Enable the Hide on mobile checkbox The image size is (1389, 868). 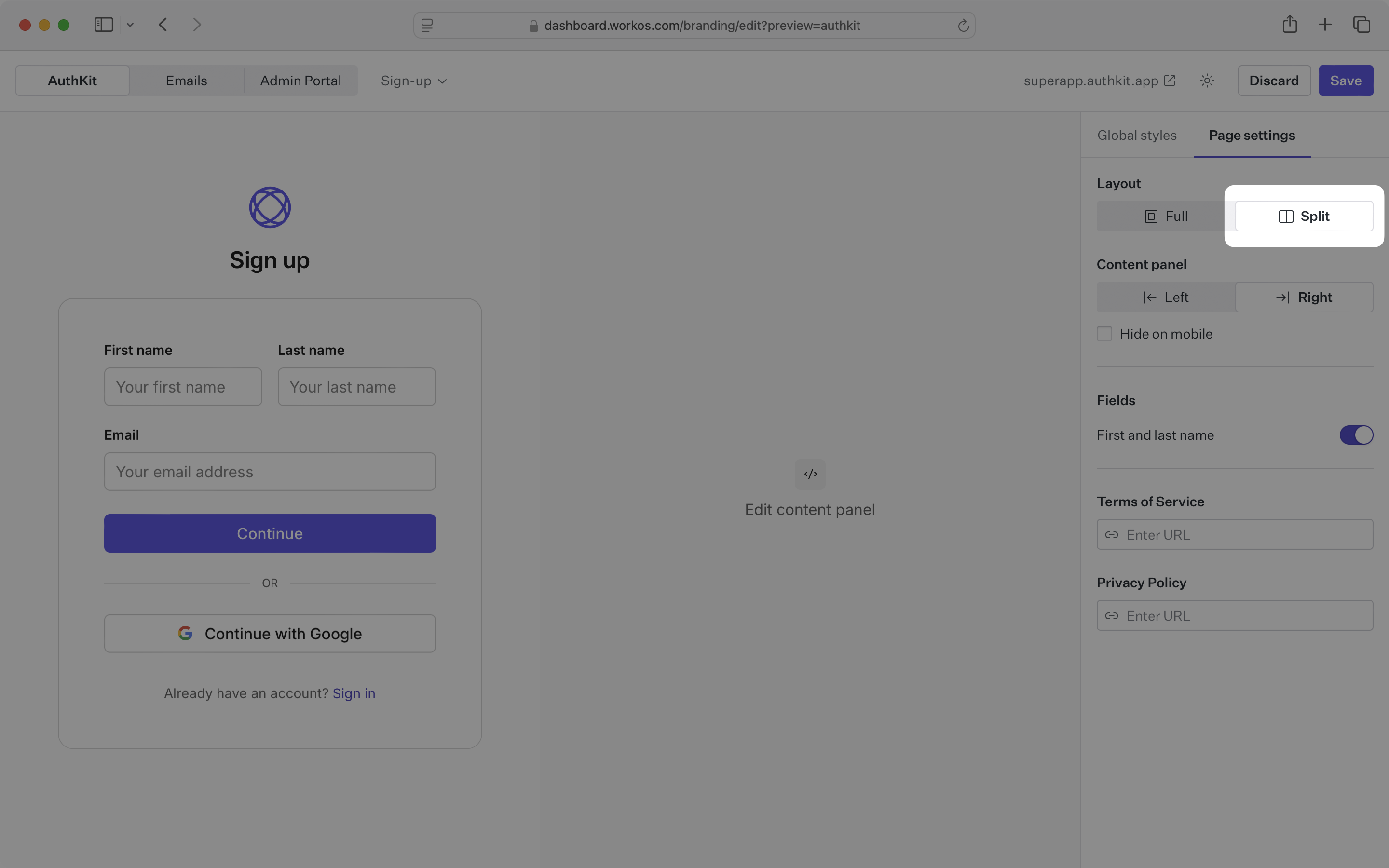pyautogui.click(x=1104, y=333)
